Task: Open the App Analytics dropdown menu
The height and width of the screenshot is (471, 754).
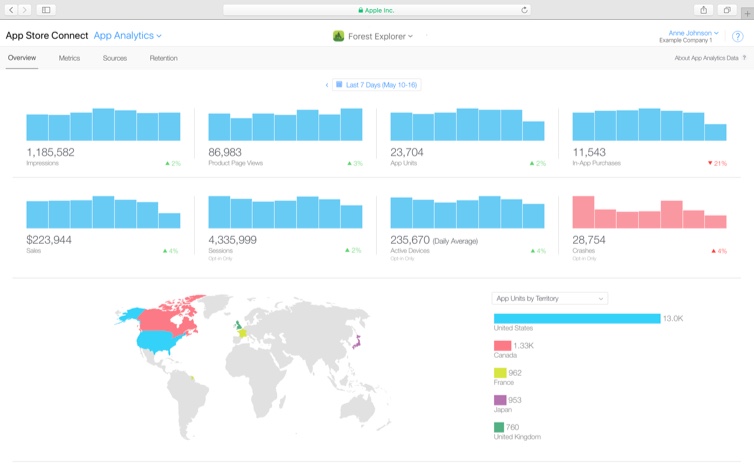Action: [127, 36]
